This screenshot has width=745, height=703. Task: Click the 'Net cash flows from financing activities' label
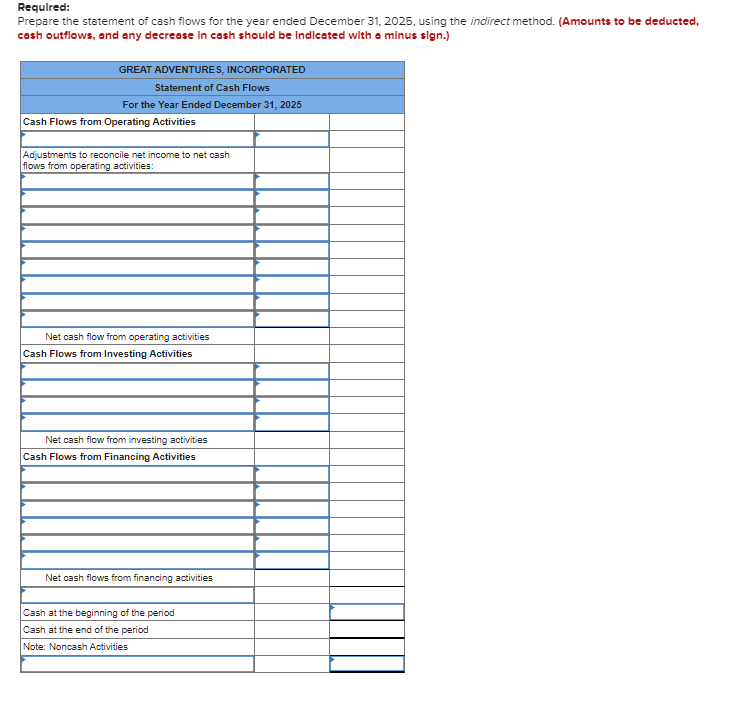point(129,578)
